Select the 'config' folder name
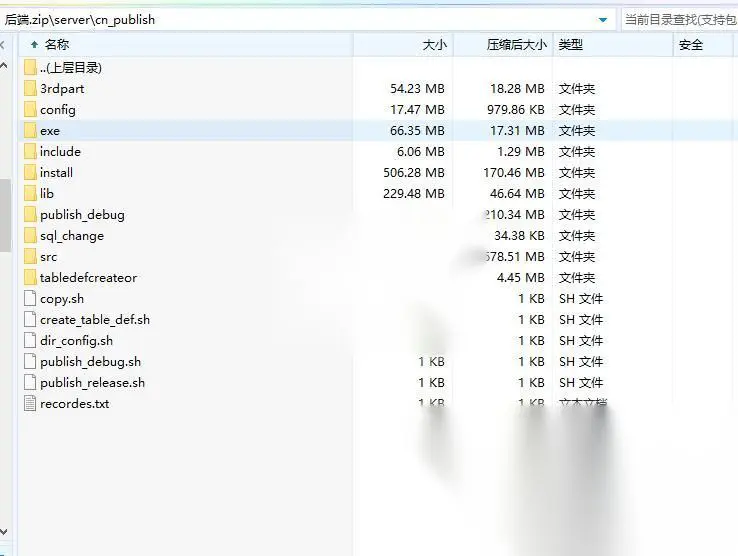This screenshot has width=738, height=556. pos(57,110)
